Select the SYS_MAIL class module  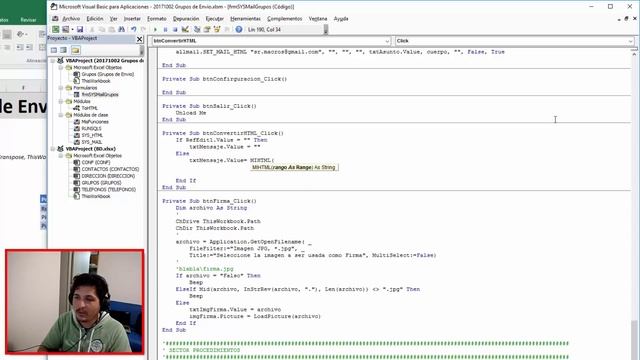pos(91,142)
